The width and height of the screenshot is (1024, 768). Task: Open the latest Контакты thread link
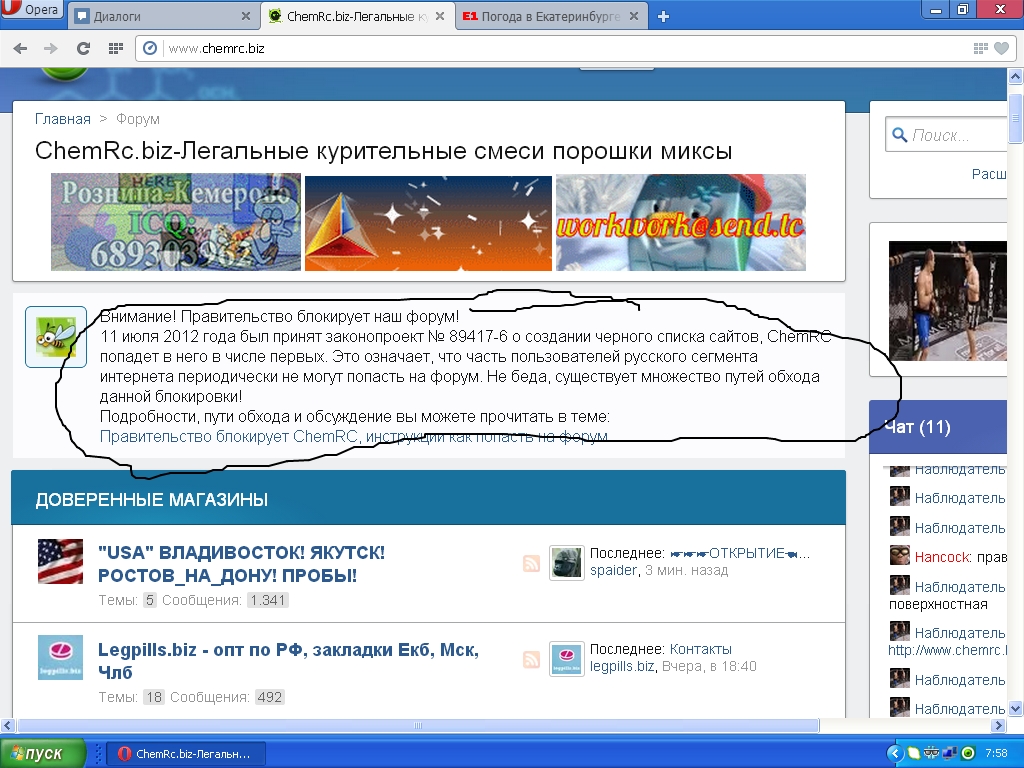[x=701, y=649]
